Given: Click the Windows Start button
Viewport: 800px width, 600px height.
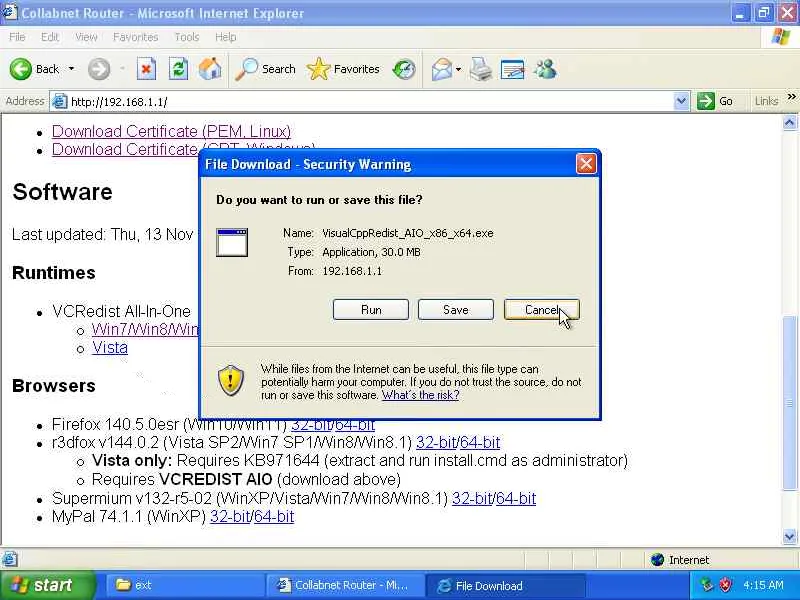Looking at the screenshot, I should point(47,585).
